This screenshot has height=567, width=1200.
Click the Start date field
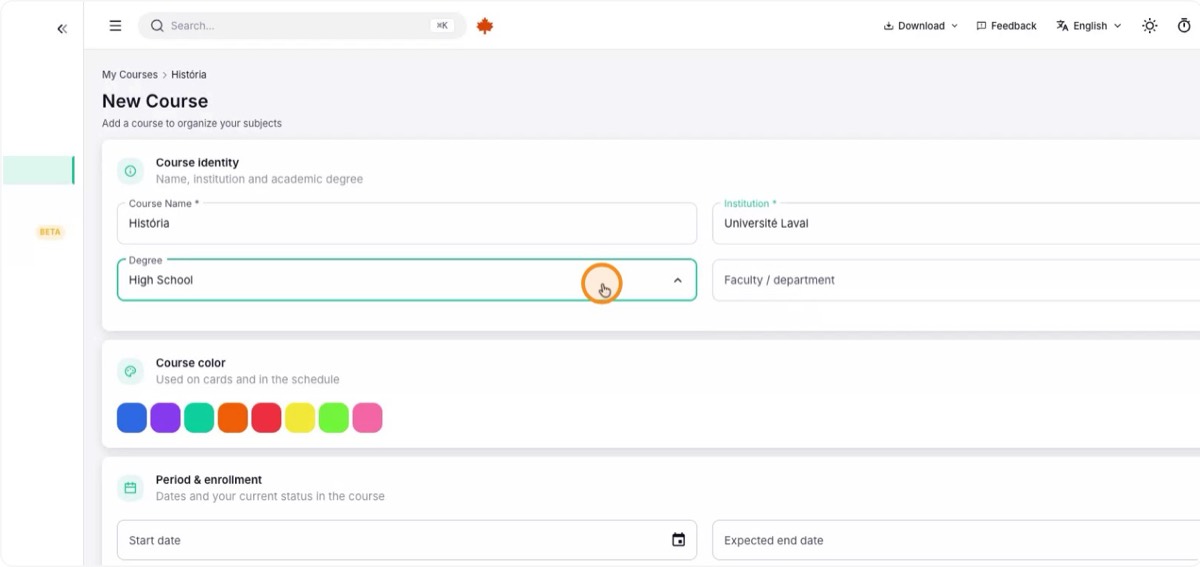(x=407, y=540)
